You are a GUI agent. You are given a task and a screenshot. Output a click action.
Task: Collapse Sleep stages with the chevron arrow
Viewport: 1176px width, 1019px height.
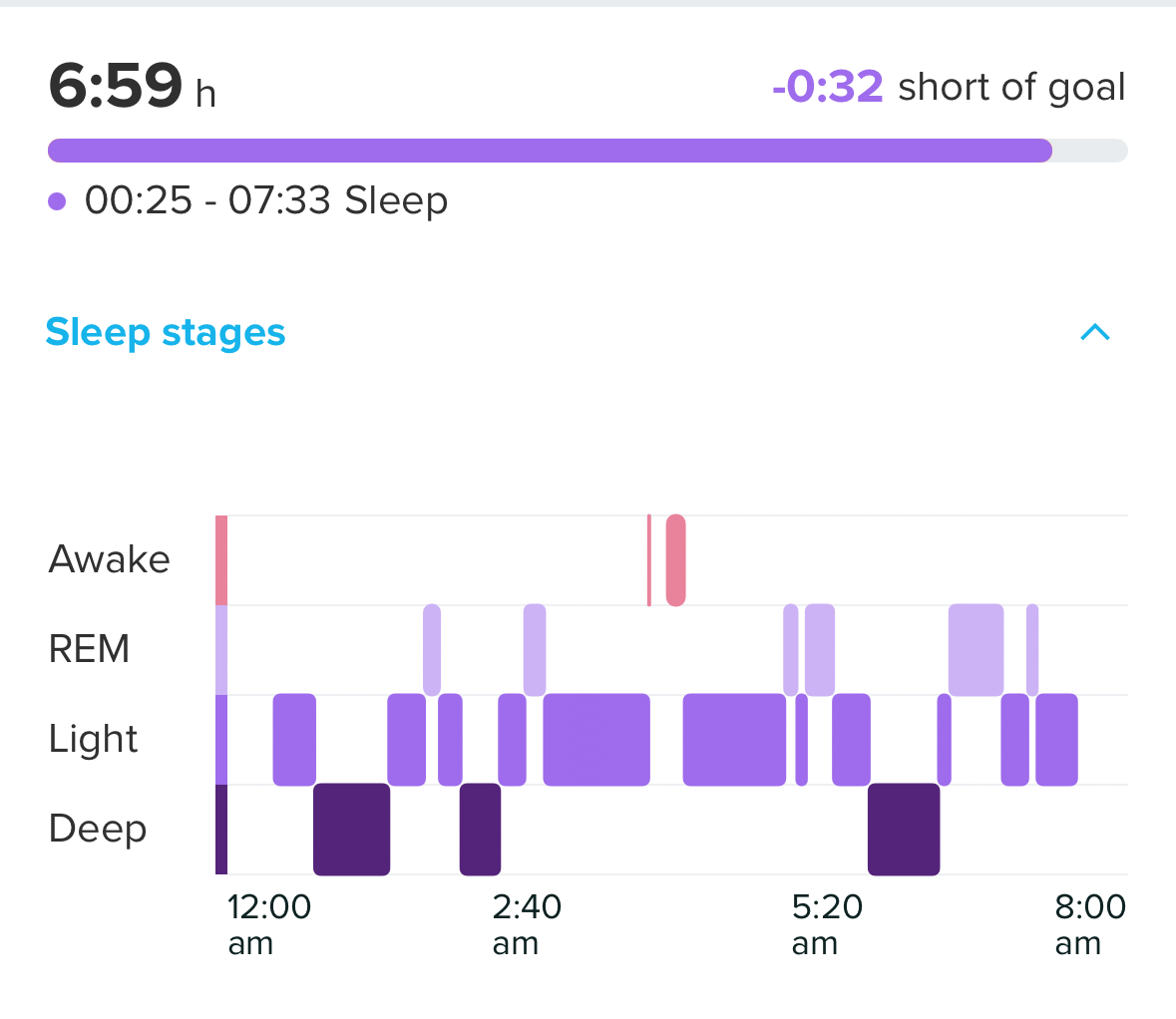point(1094,332)
